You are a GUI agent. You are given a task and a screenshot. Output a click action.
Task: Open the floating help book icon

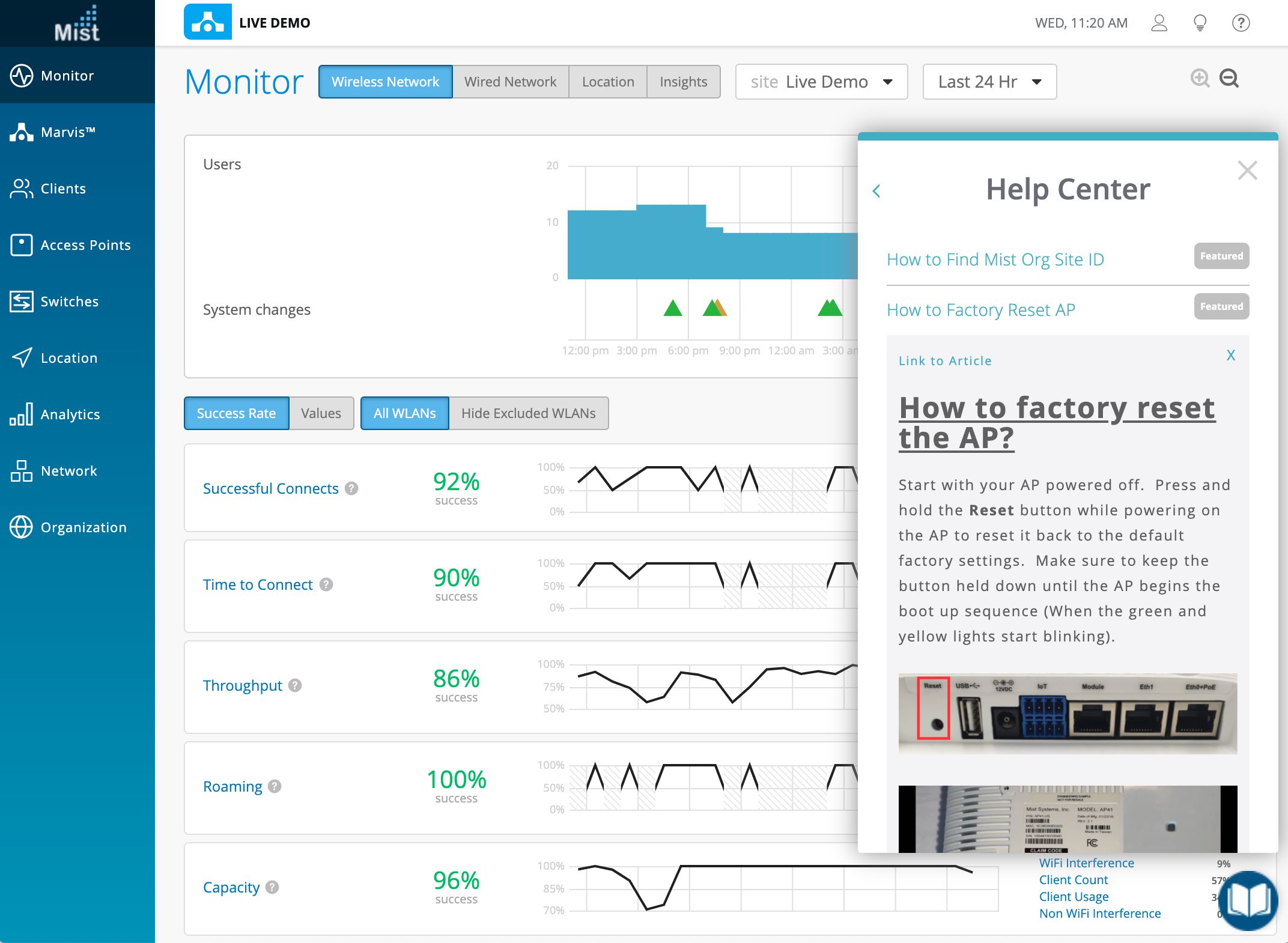(1248, 900)
